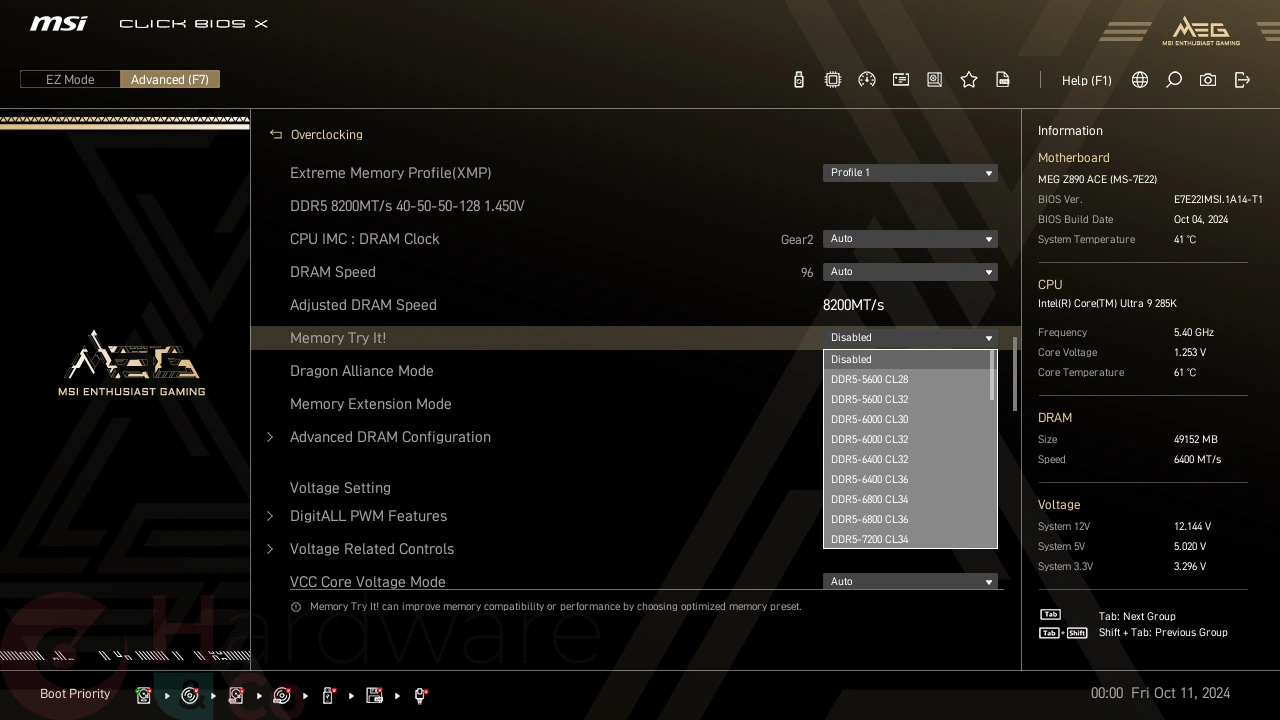Select the Memory Try It! label
Screen dimensions: 1280x720
338,338
